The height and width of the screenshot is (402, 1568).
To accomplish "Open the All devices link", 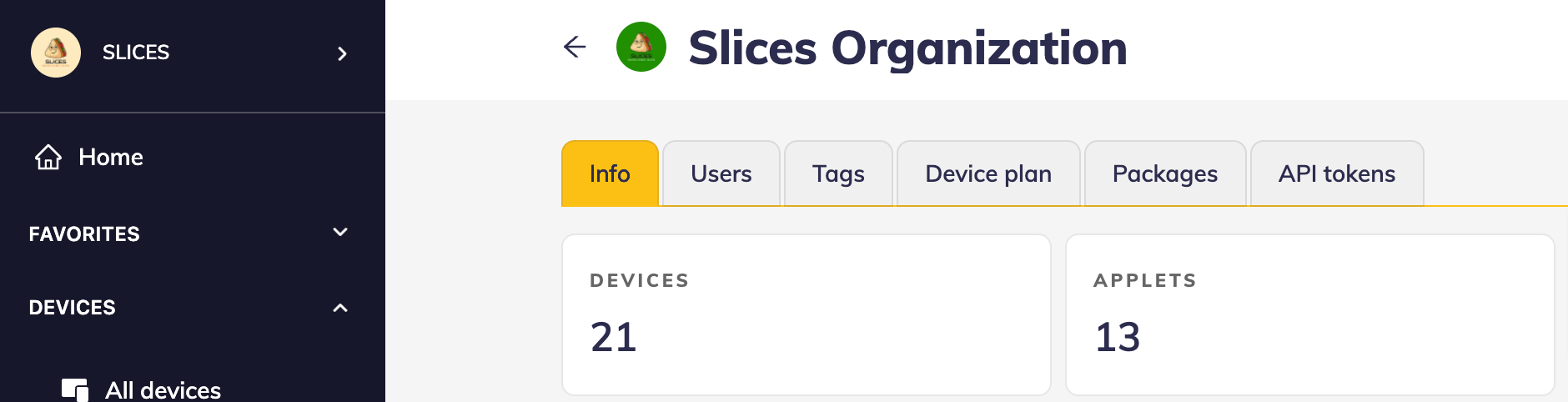I will pyautogui.click(x=163, y=389).
